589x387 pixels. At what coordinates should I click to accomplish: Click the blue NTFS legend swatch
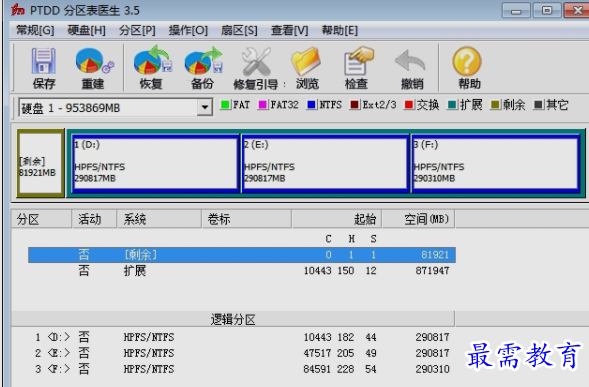[311, 105]
